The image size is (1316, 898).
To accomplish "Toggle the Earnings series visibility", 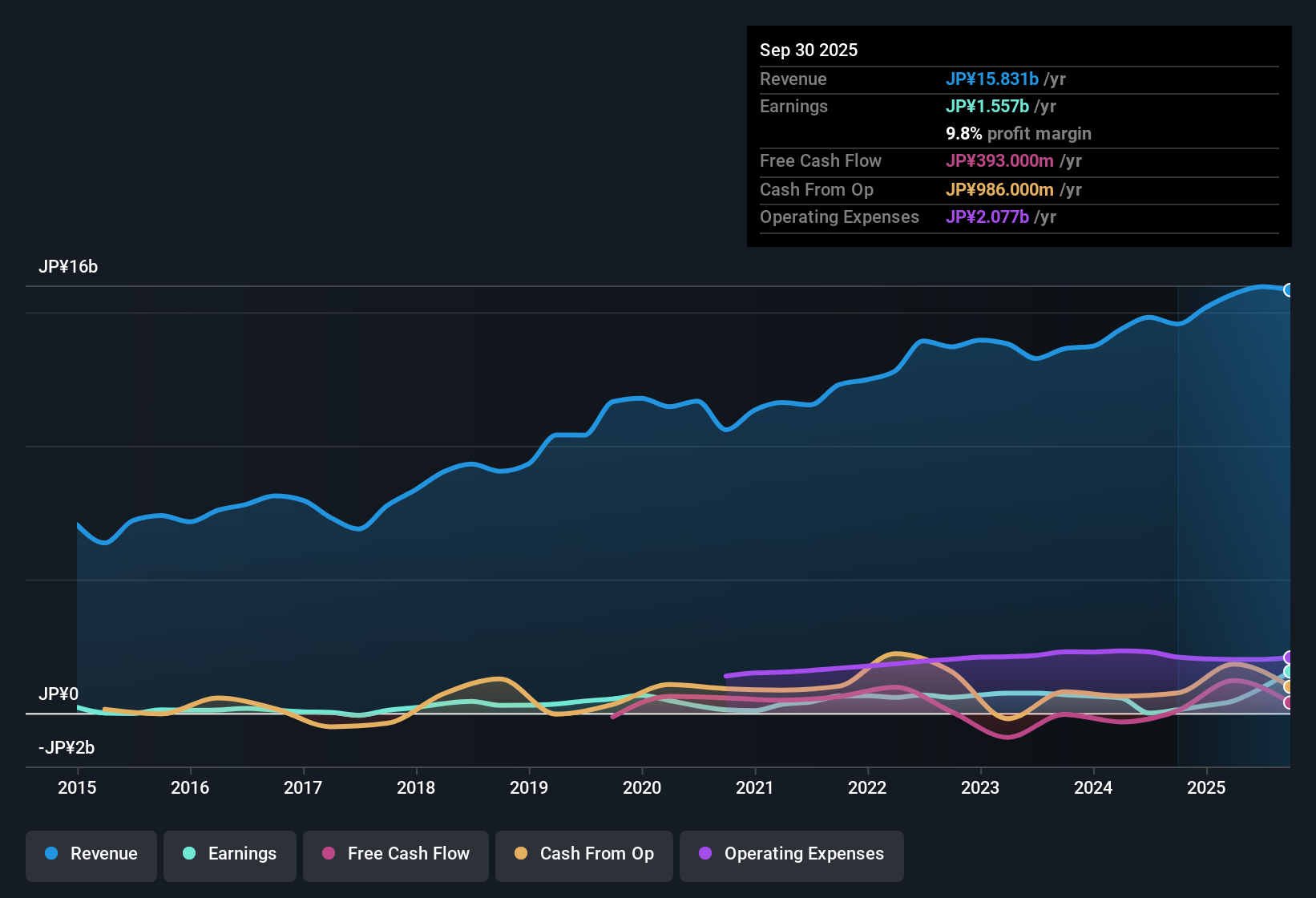I will point(229,854).
